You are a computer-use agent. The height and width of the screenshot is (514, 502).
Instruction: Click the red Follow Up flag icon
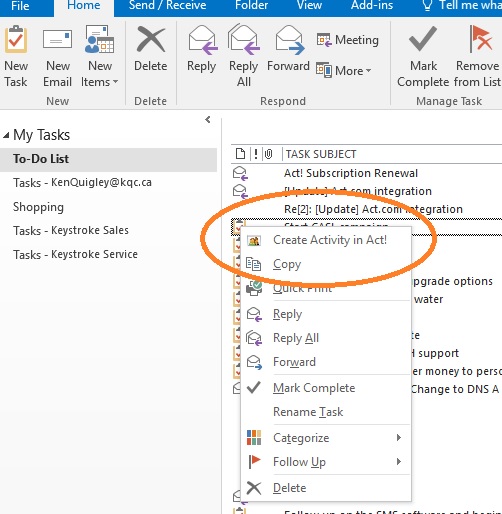(x=255, y=462)
